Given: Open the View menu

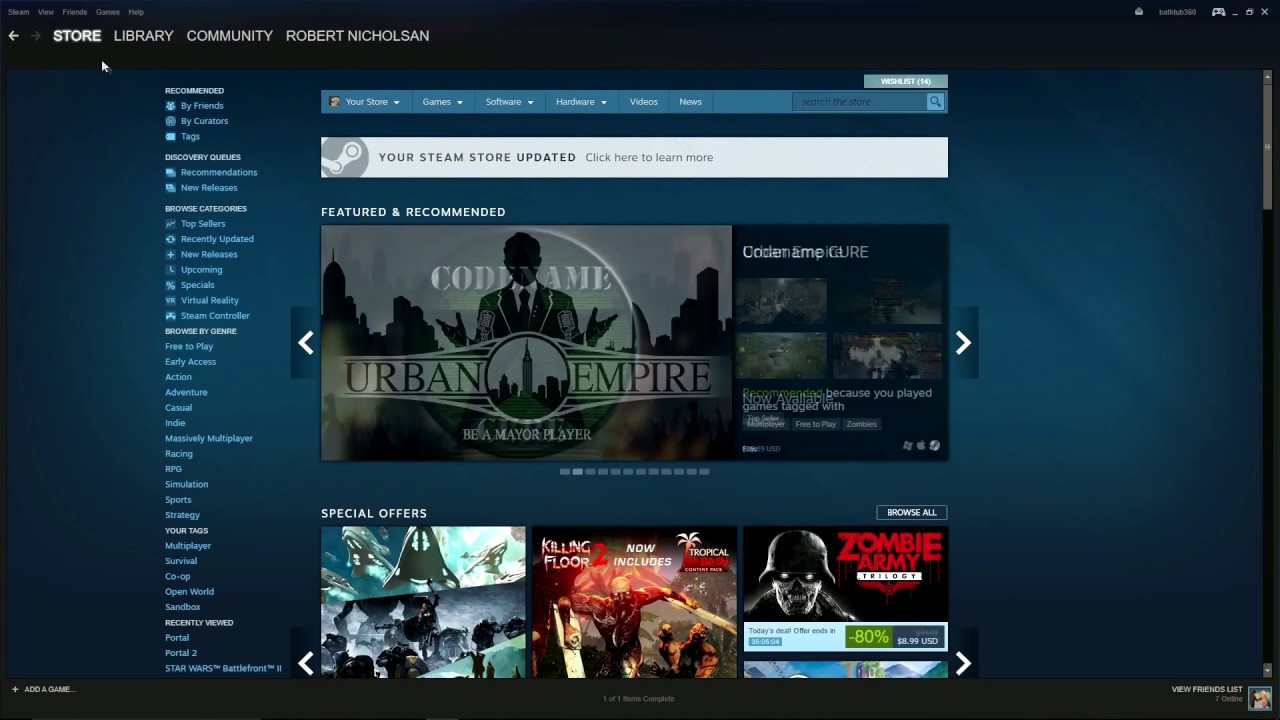Looking at the screenshot, I should 46,12.
